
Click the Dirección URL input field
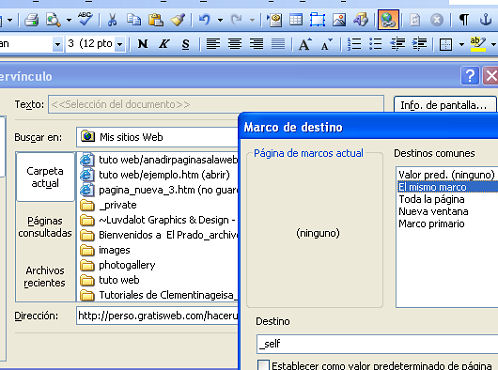point(158,315)
